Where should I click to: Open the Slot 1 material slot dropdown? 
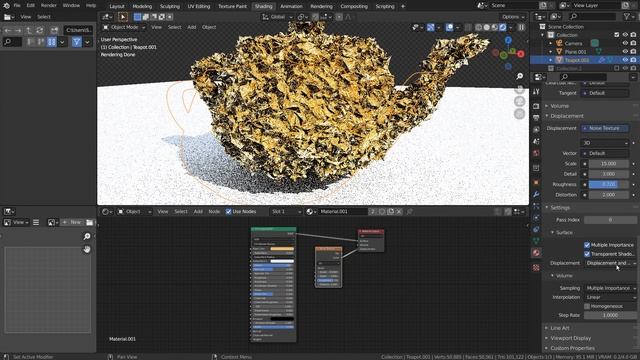click(x=286, y=211)
